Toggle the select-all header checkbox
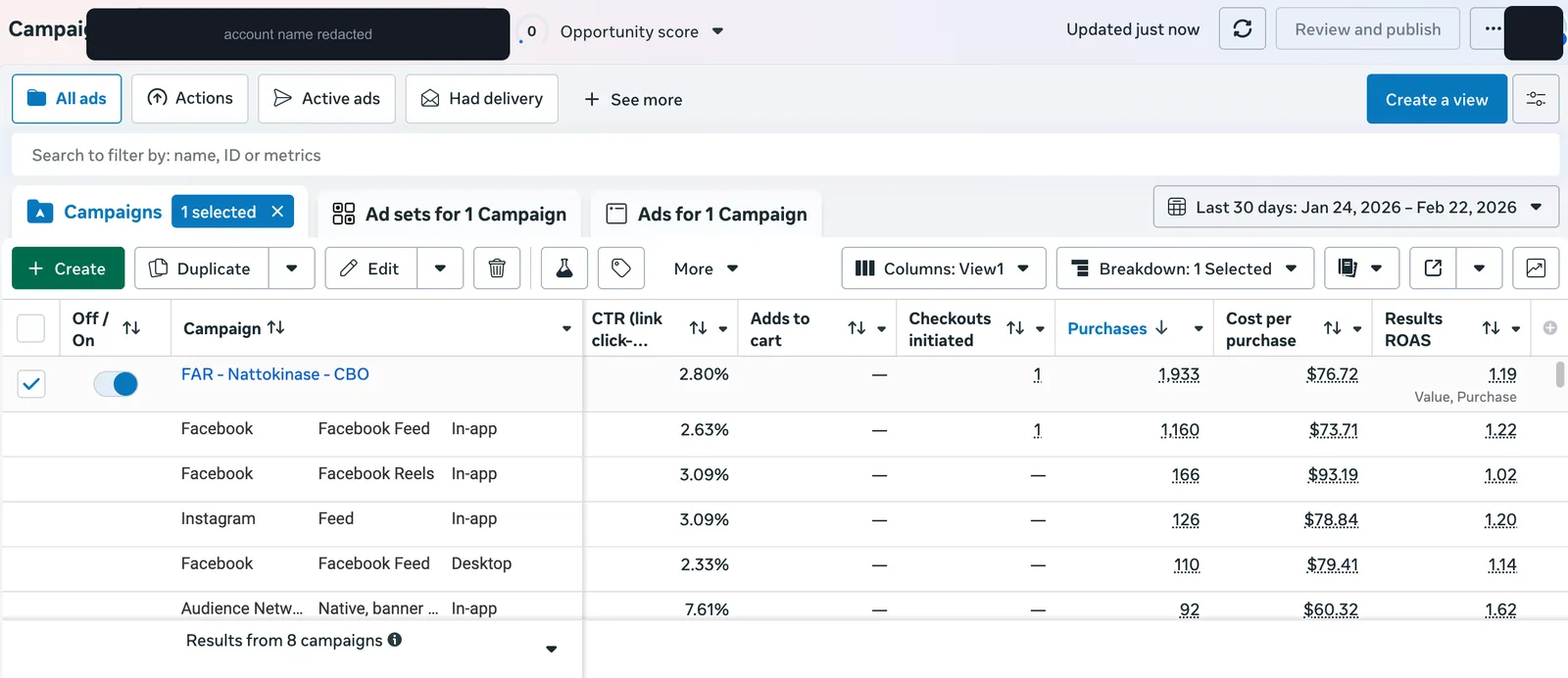Screen dimensions: 1568x678 pos(31,328)
